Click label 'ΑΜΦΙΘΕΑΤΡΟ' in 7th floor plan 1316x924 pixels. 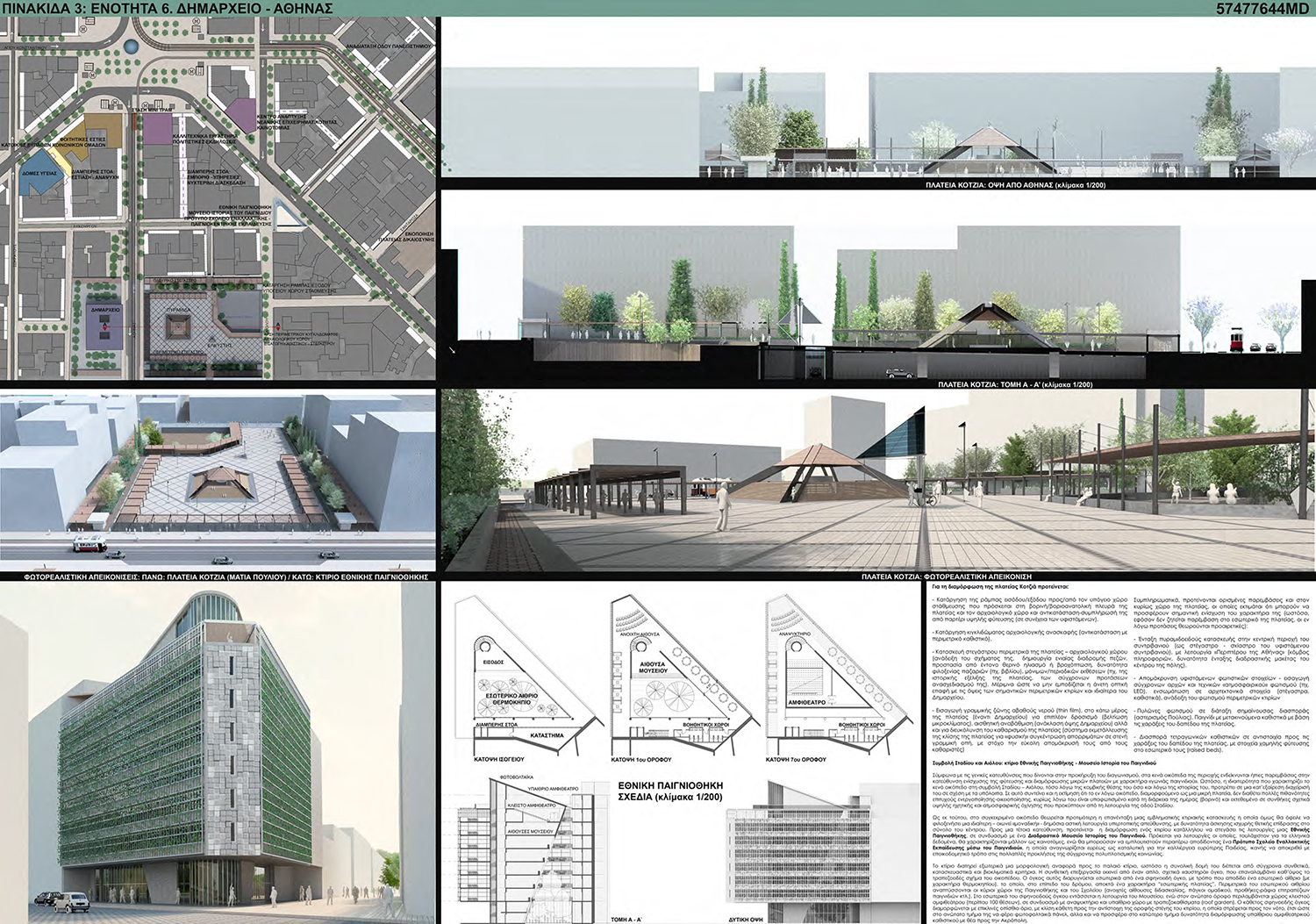tap(806, 702)
